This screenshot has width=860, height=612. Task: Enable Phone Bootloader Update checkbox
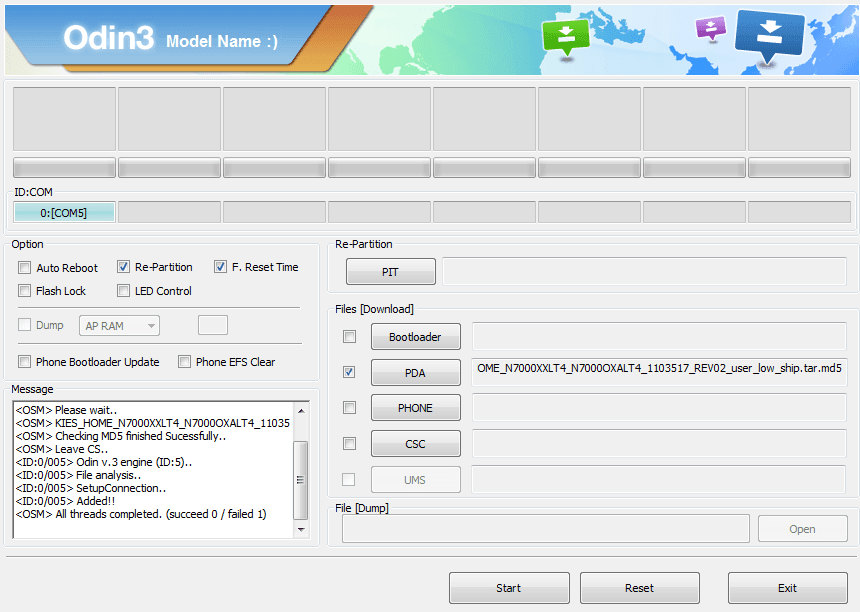[24, 361]
